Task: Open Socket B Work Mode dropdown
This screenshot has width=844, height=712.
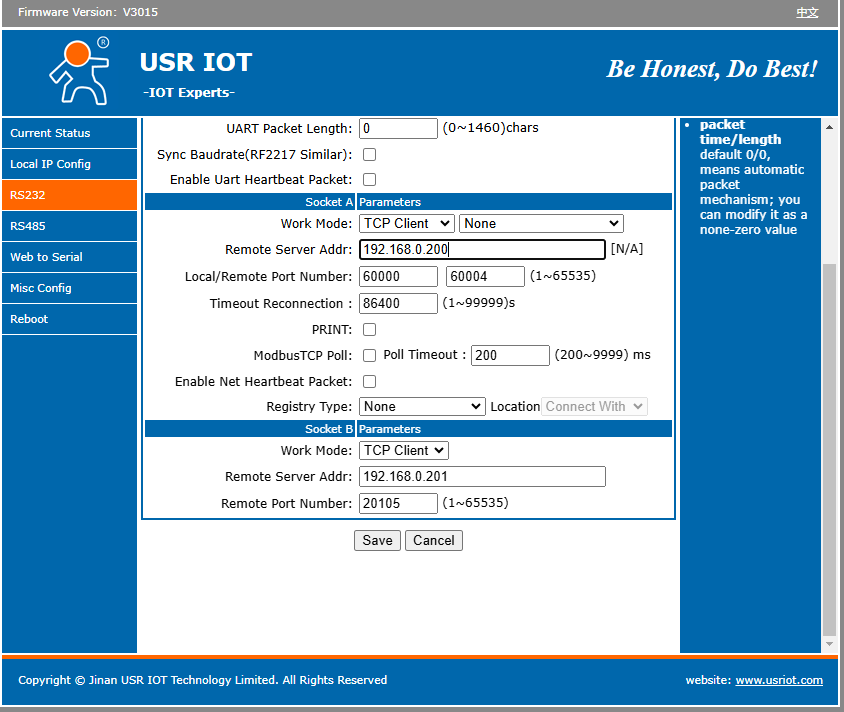Action: (403, 450)
